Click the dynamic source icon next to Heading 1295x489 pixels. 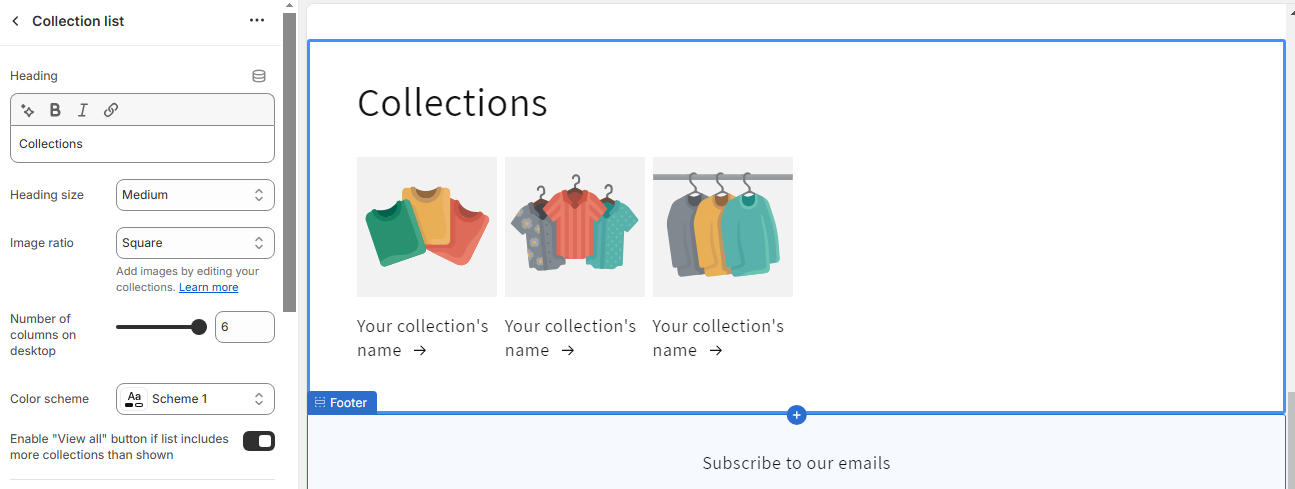pos(259,76)
